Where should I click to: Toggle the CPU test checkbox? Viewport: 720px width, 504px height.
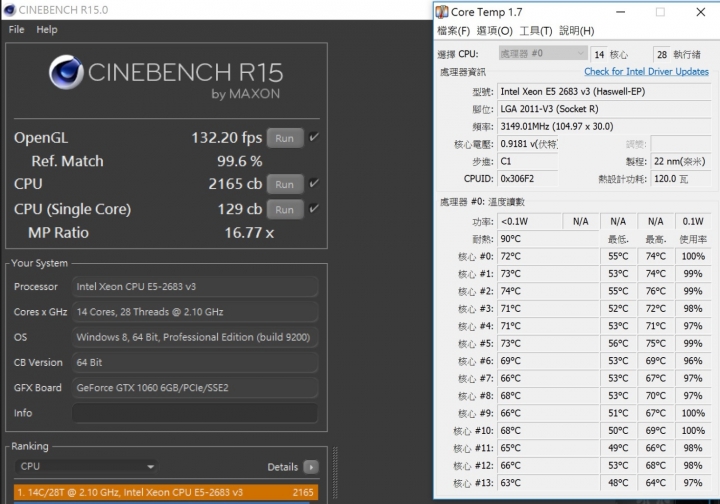click(314, 183)
